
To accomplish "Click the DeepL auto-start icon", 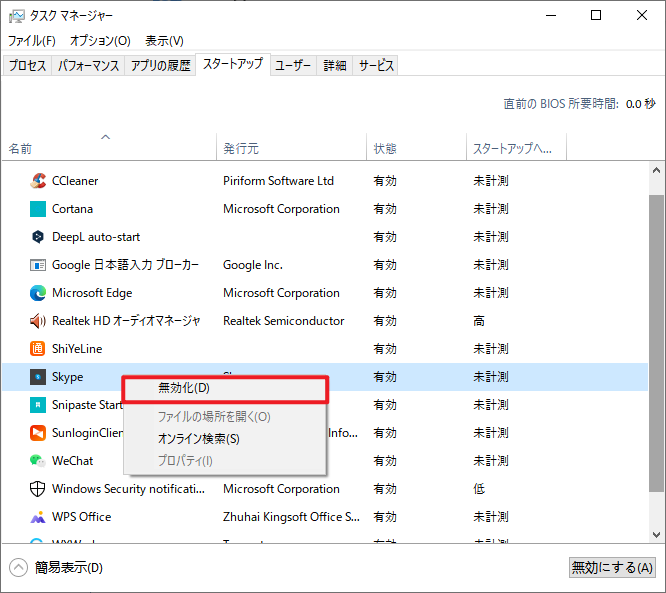I will (x=38, y=237).
